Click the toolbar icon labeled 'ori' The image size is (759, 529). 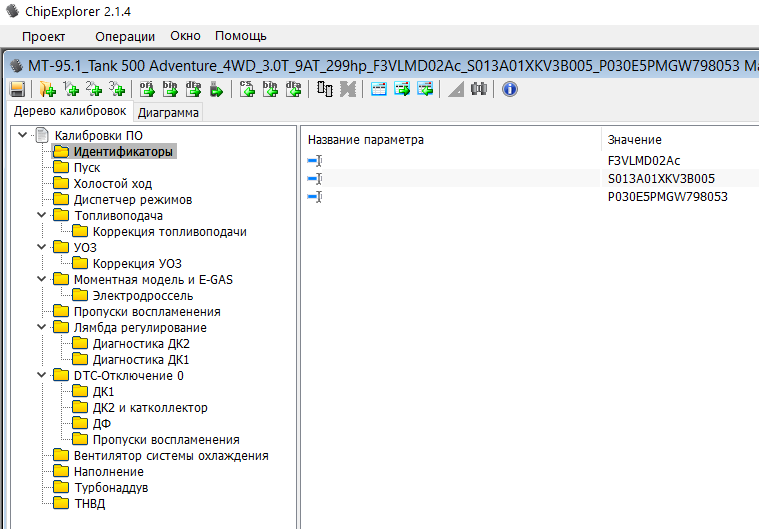[x=146, y=89]
